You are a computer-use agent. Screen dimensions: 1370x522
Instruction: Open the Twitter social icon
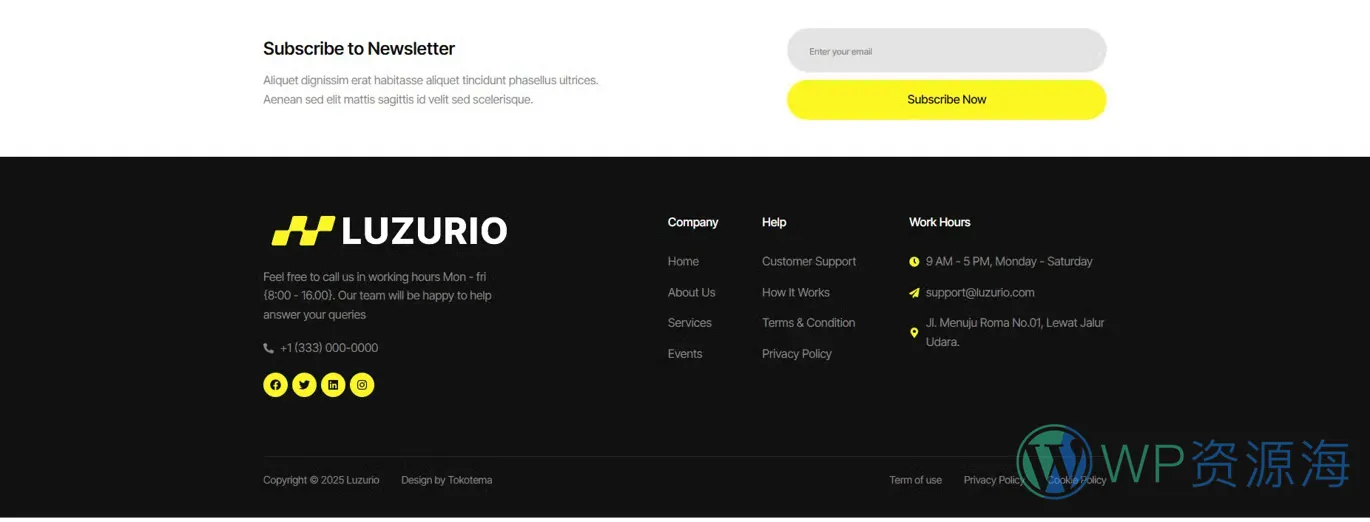(x=304, y=385)
